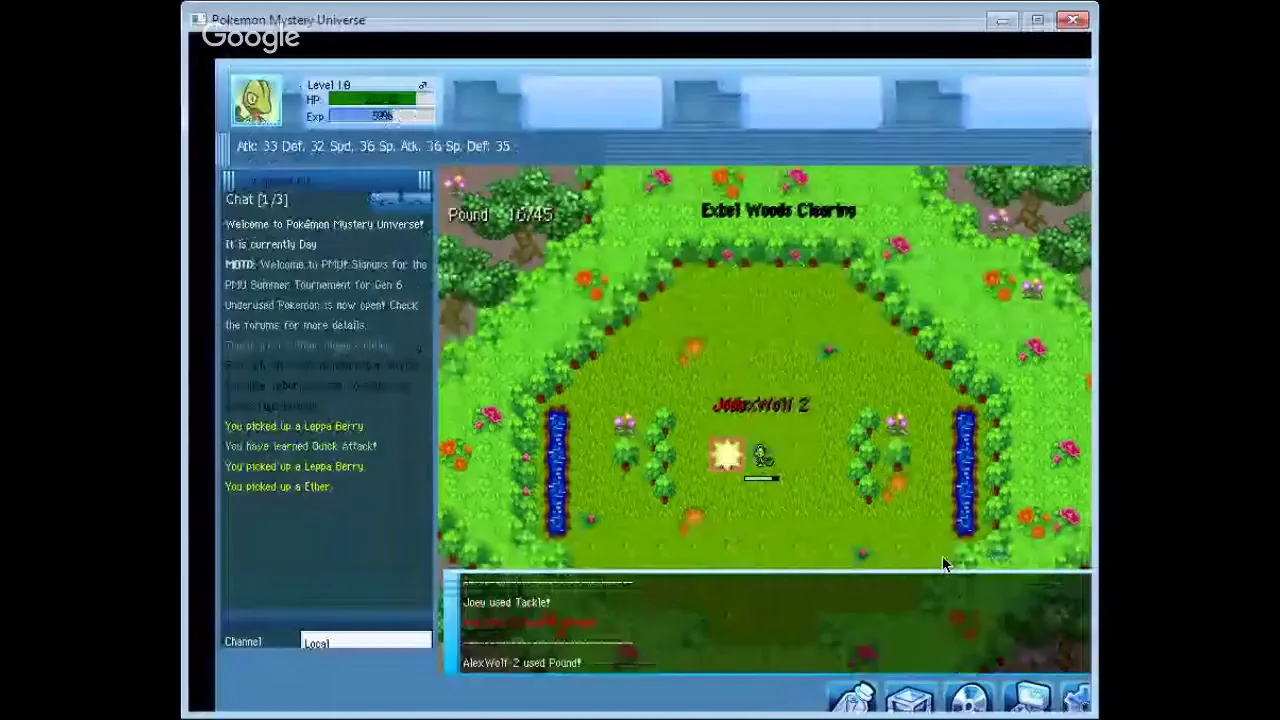This screenshot has width=1280, height=720.
Task: Click the computer monitor icon in bottom toolbar
Action: pos(1028,697)
